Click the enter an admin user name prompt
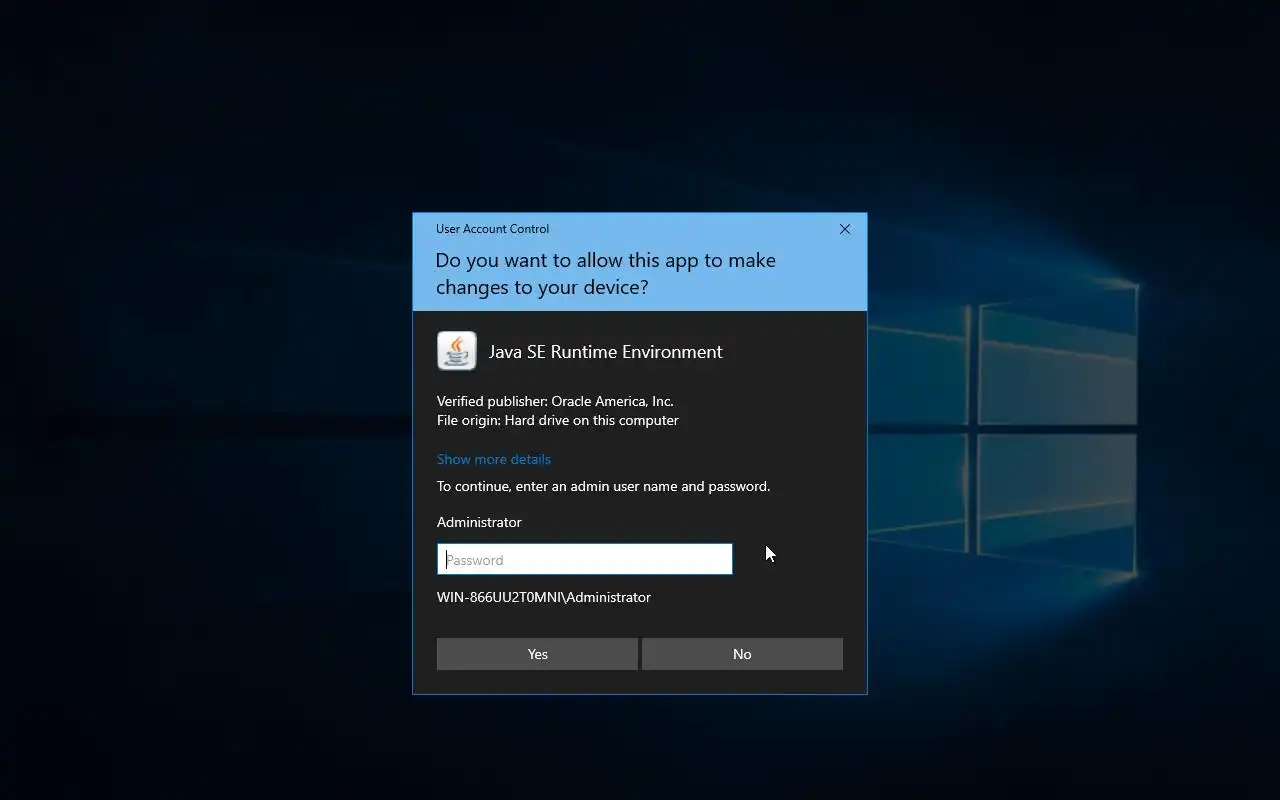 coord(604,486)
